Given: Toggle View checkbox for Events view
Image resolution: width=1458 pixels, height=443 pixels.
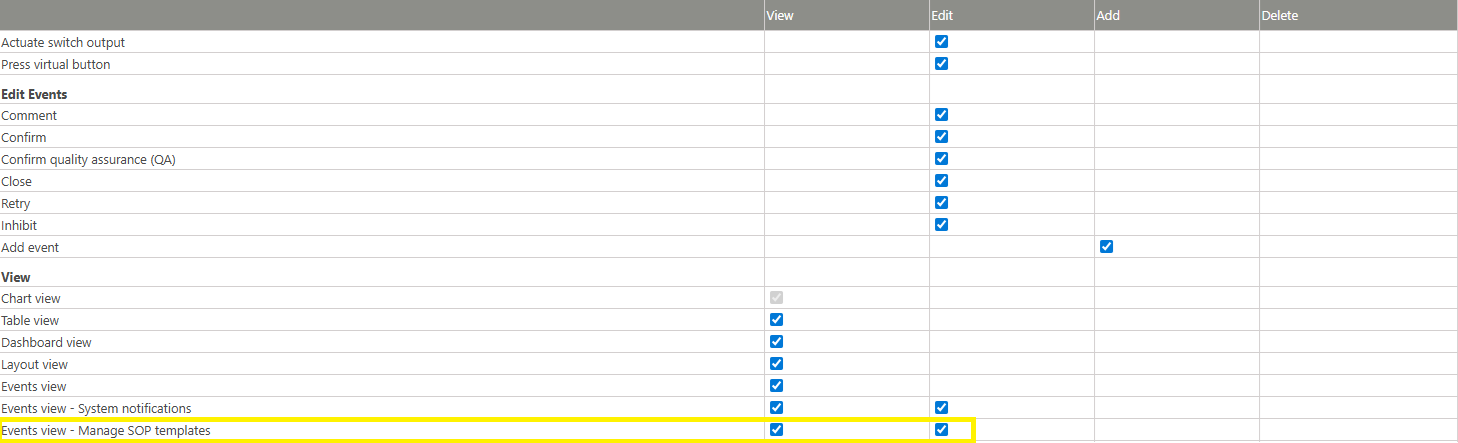Looking at the screenshot, I should pos(777,386).
